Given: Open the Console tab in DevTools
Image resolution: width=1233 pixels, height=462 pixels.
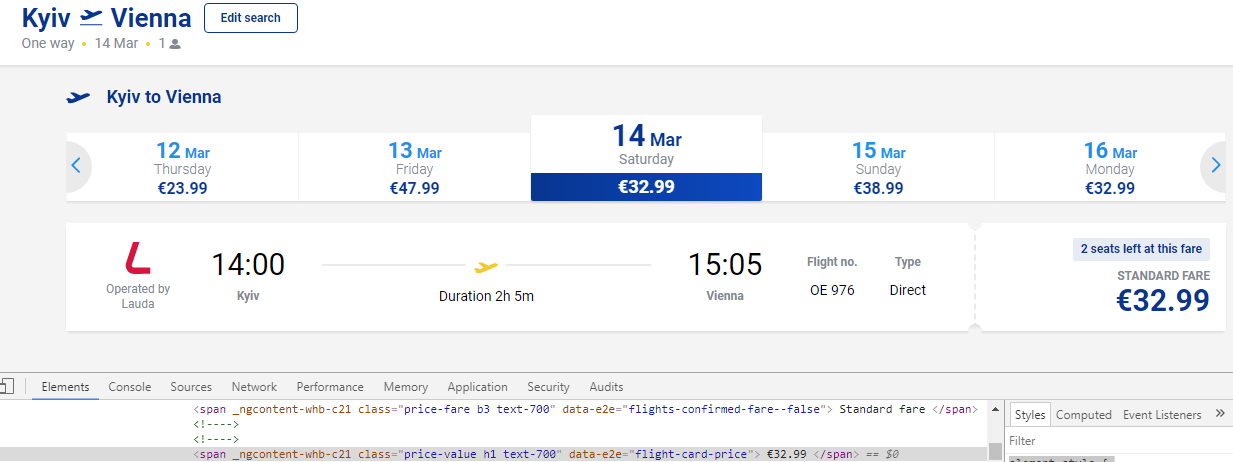Looking at the screenshot, I should [130, 387].
